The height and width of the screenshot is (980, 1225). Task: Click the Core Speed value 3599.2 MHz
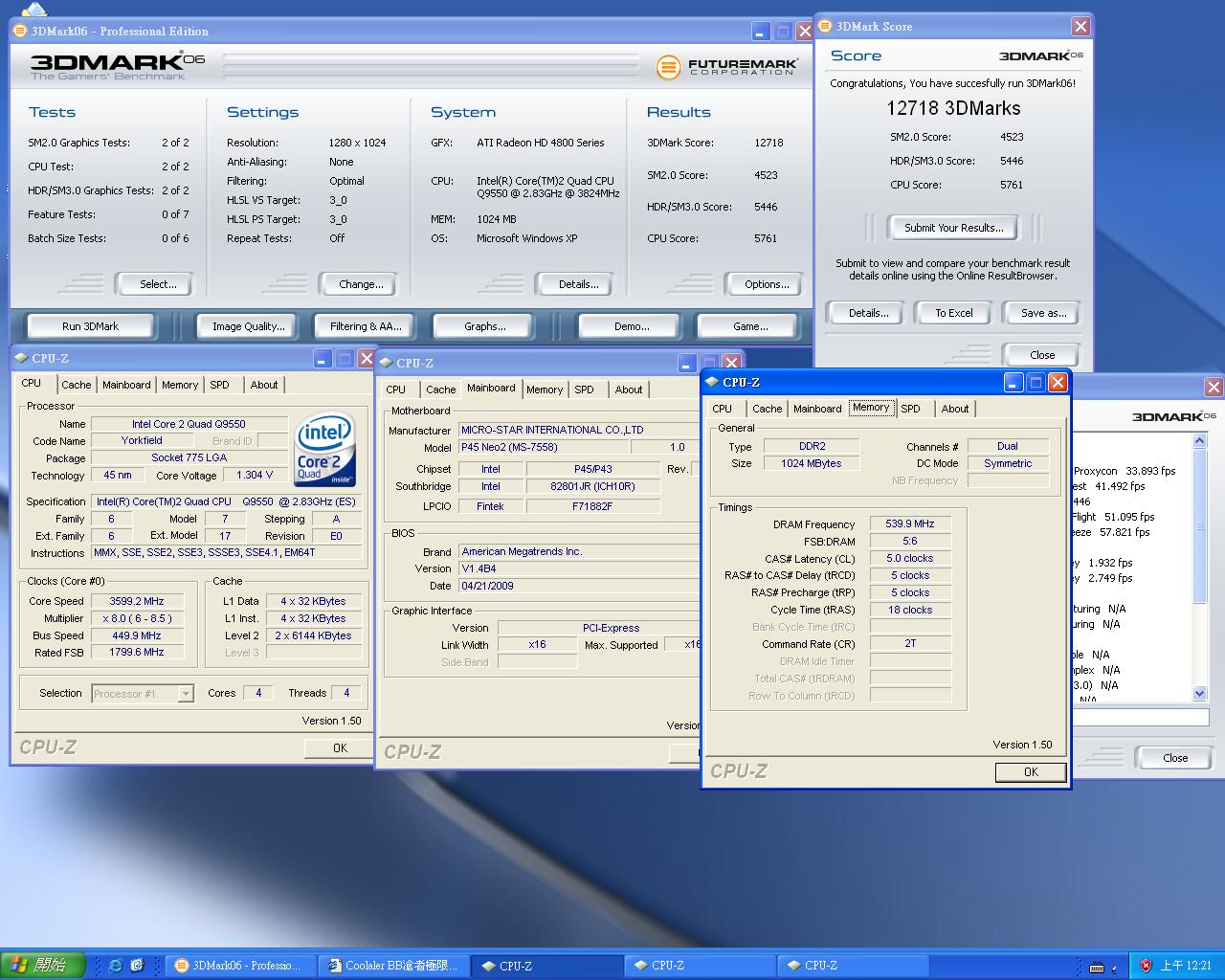pos(137,602)
